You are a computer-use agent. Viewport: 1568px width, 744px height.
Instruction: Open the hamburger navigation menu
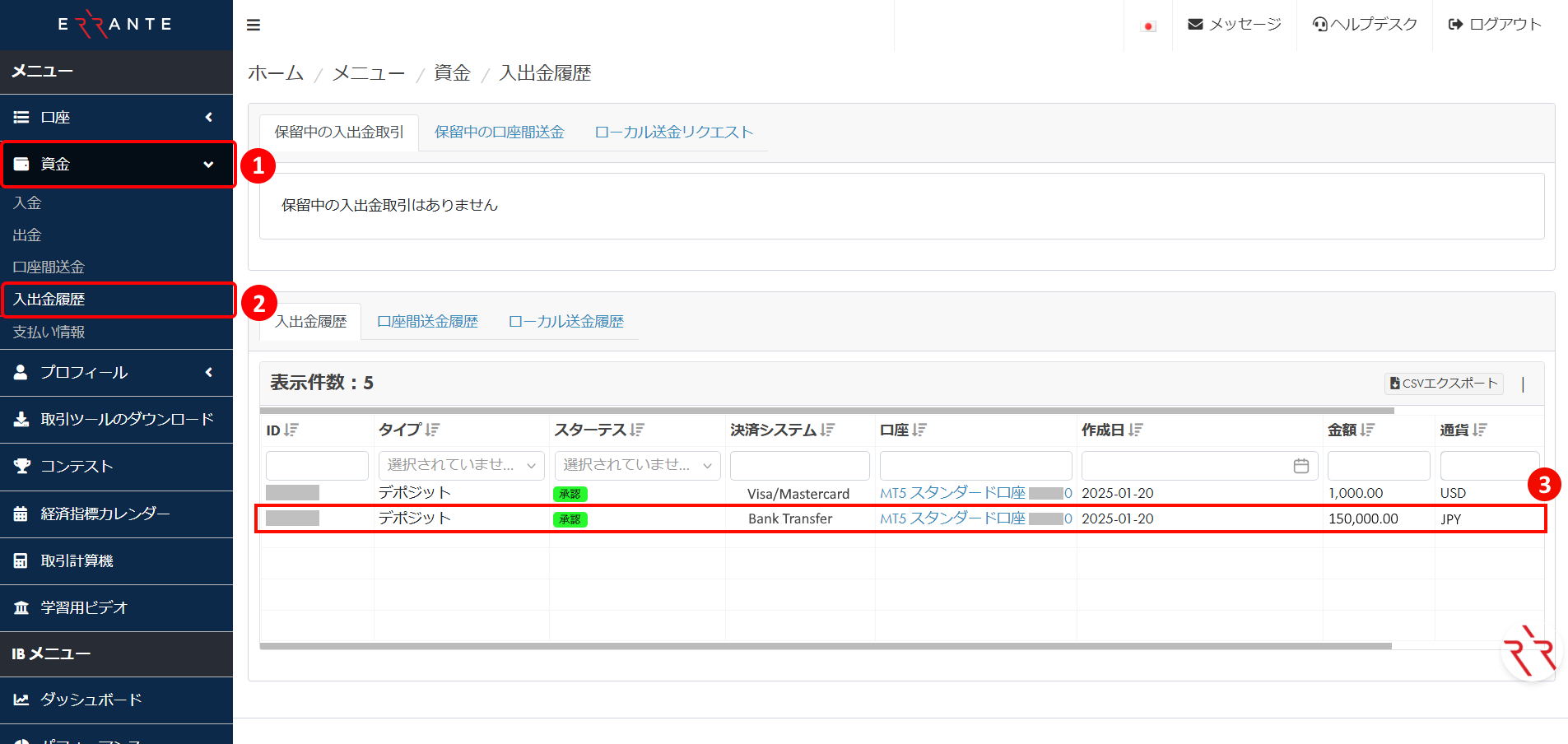pyautogui.click(x=254, y=25)
